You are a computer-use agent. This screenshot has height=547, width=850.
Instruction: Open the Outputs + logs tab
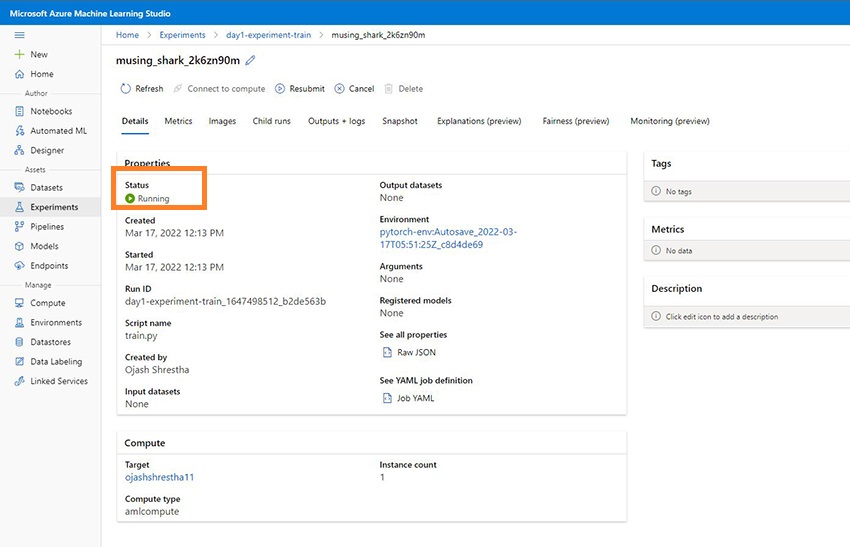[337, 121]
